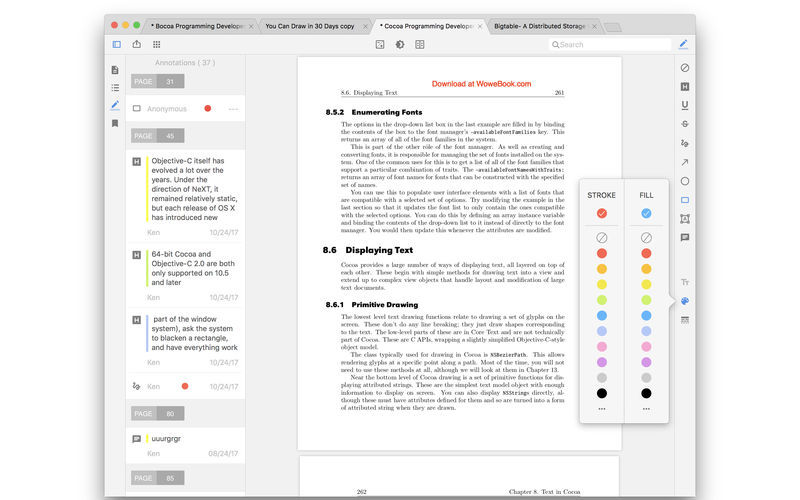Click the PAGE 31 header
This screenshot has height=500, width=800.
tap(158, 81)
